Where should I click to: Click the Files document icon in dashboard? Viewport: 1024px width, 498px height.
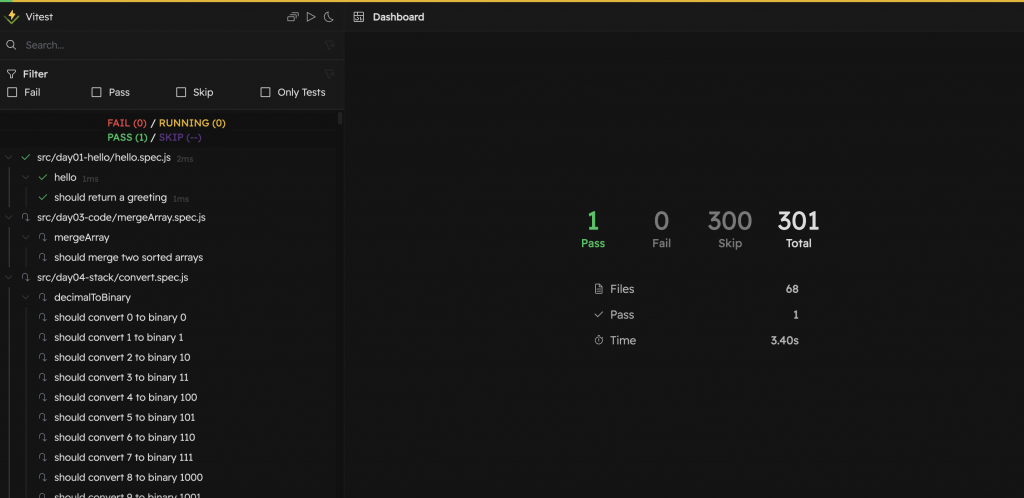598,289
